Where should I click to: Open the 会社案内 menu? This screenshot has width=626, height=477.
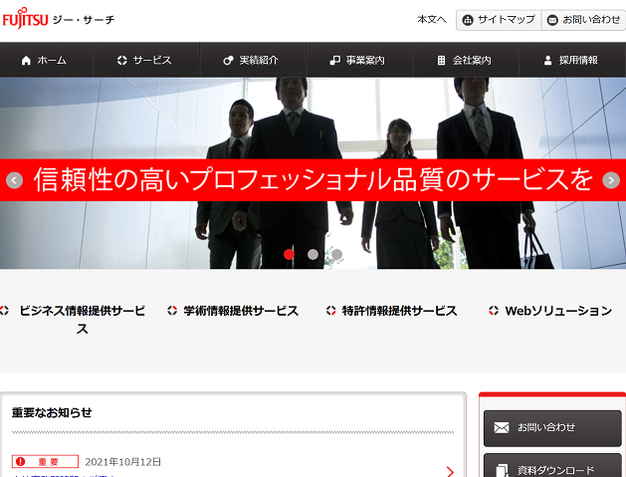coord(466,60)
